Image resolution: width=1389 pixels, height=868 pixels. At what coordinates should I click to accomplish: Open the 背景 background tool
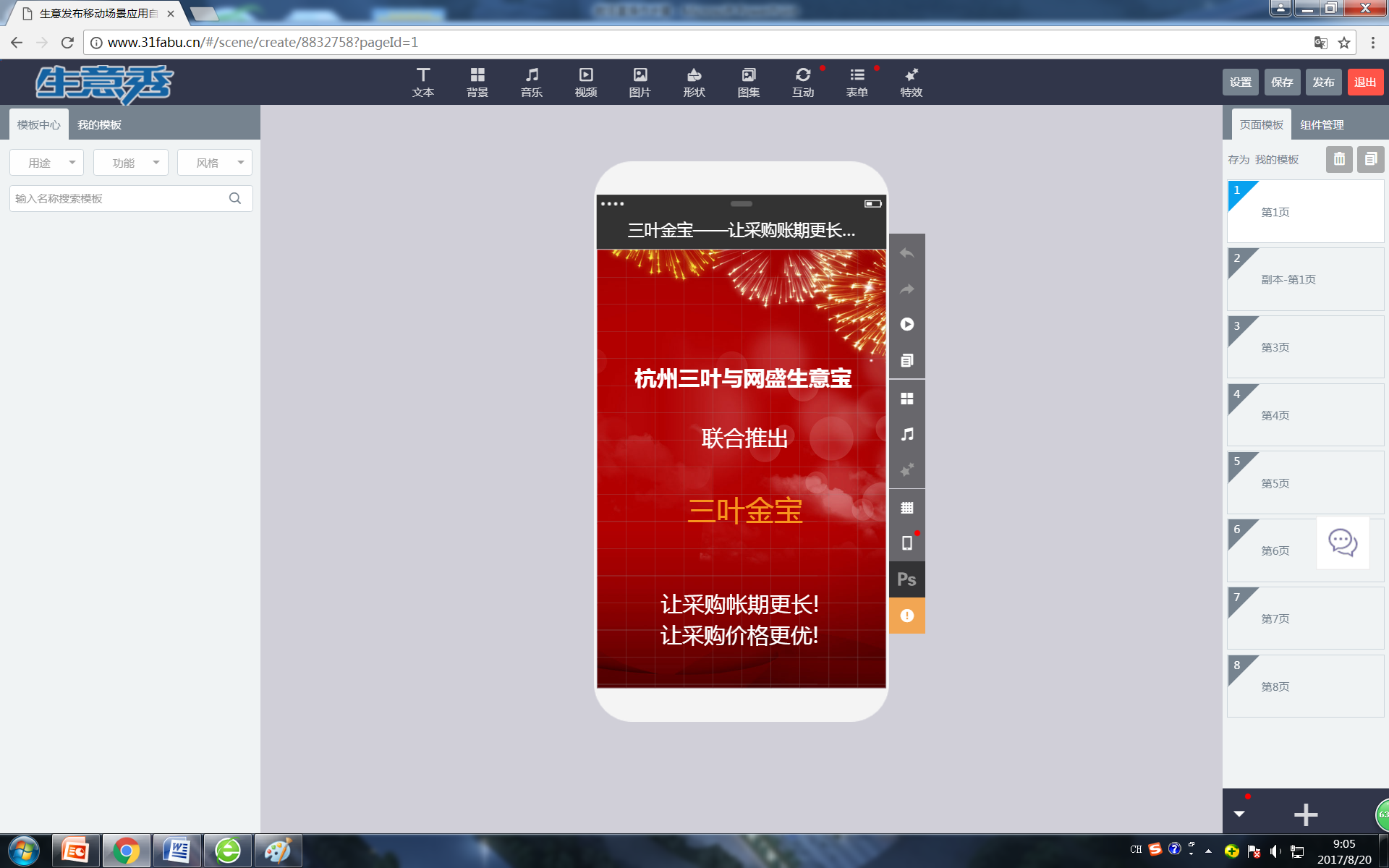coord(477,82)
